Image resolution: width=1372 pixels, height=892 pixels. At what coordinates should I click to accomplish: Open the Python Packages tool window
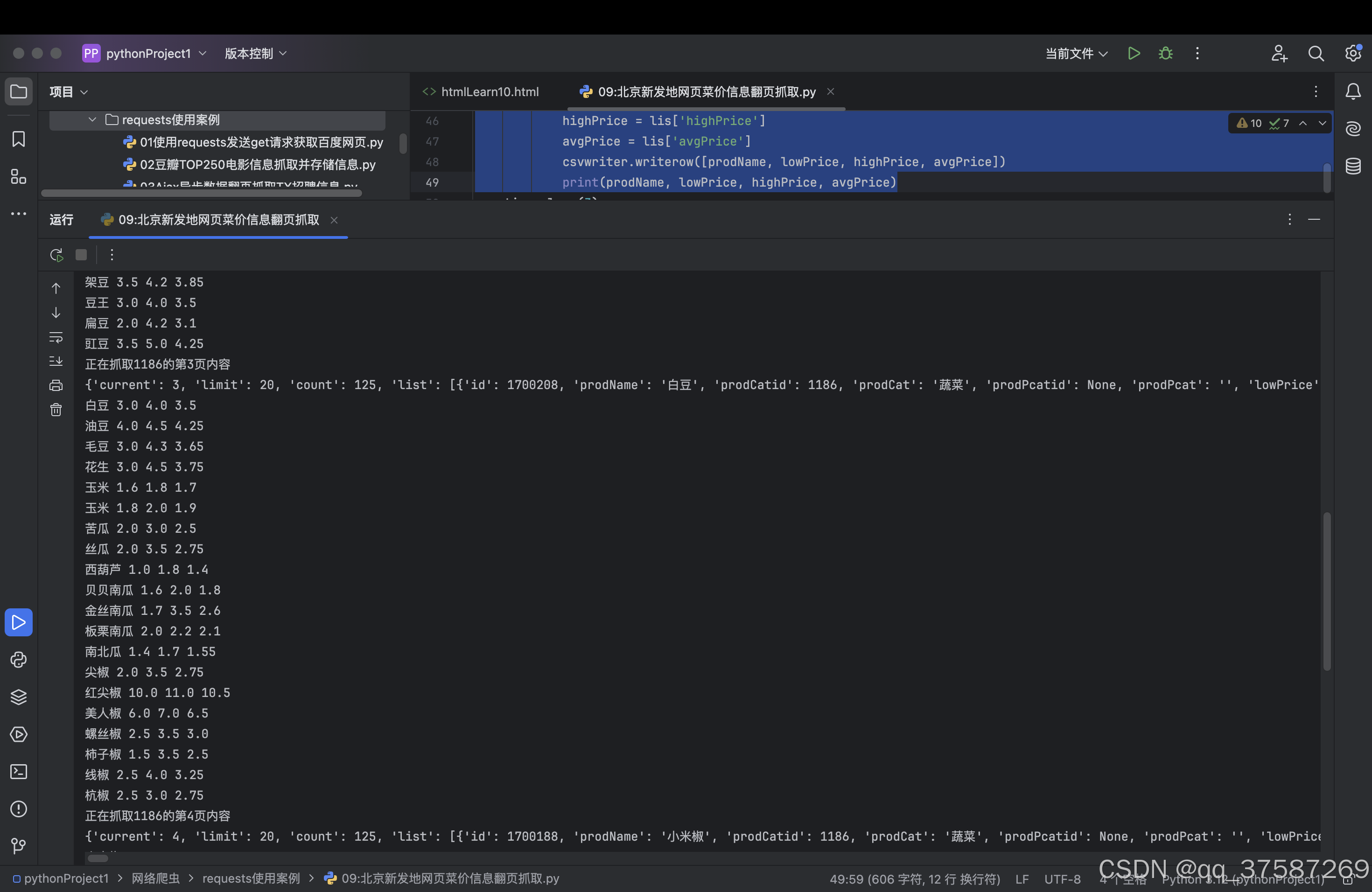pos(19,697)
